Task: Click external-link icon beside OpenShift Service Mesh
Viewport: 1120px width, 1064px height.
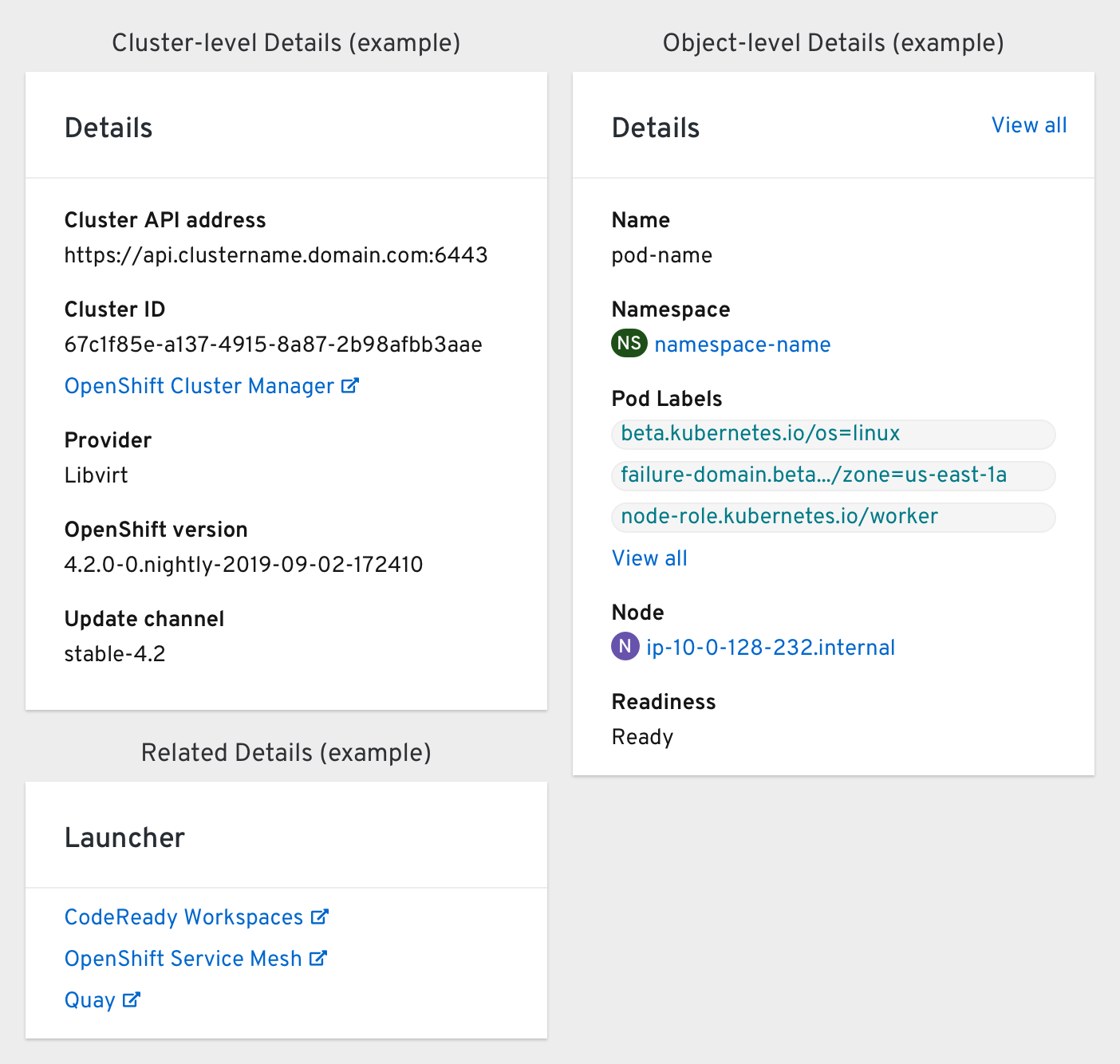Action: [318, 959]
